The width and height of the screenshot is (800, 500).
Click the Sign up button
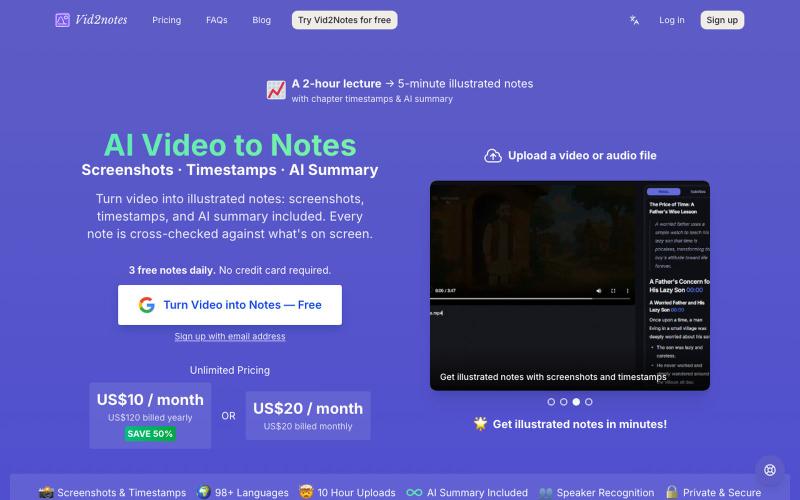[722, 20]
